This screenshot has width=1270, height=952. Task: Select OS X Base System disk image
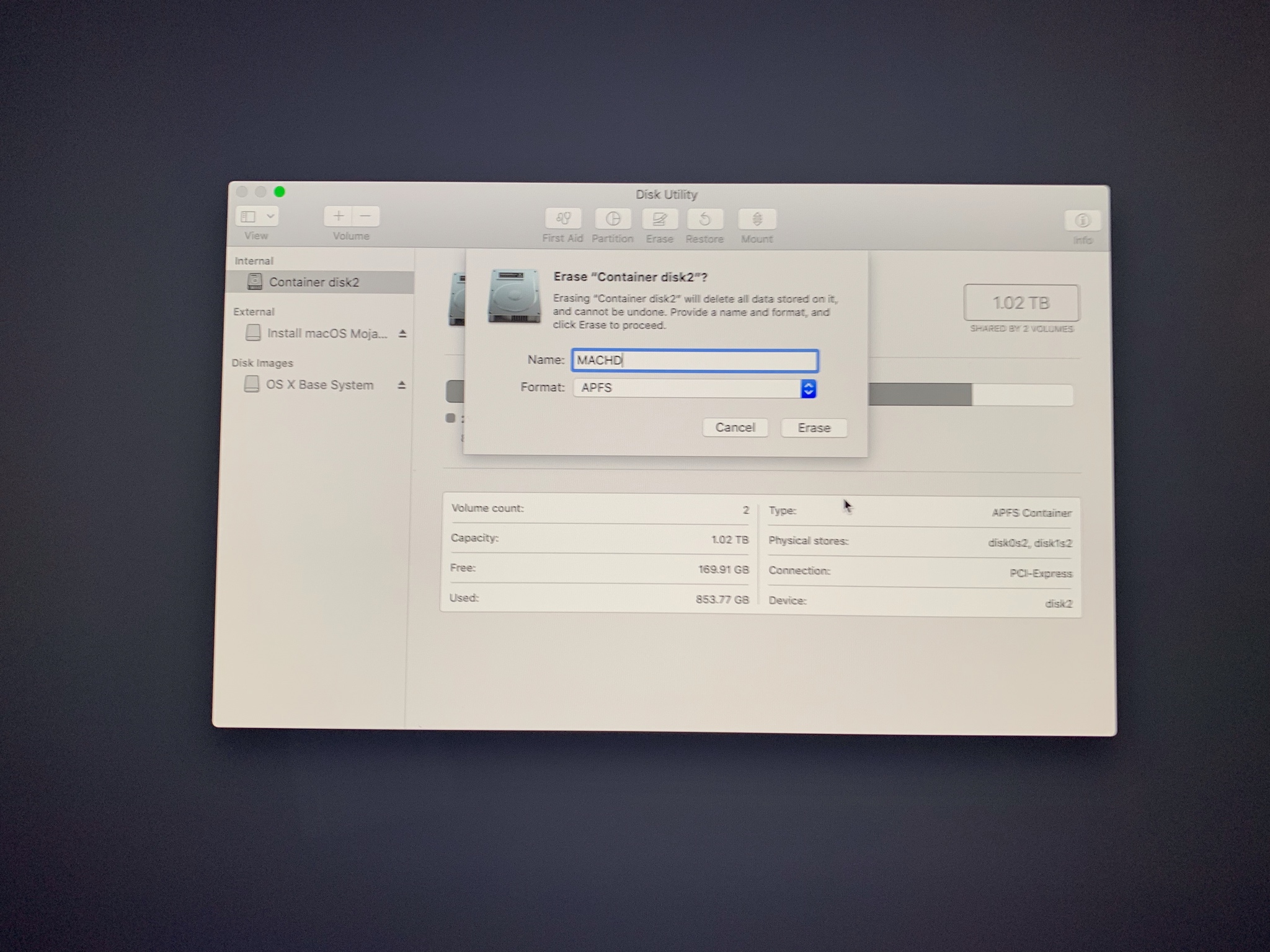tap(319, 385)
